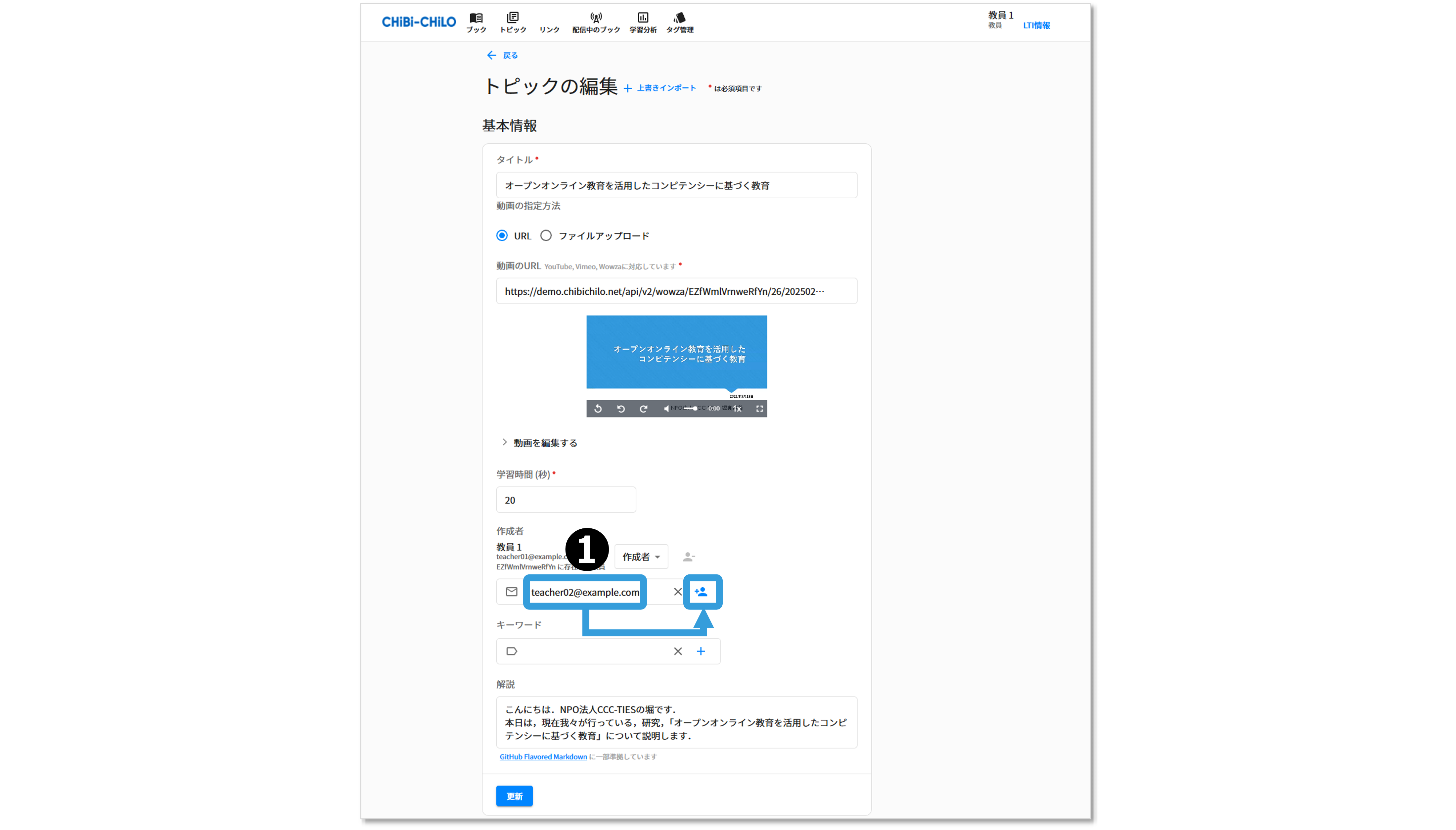
Task: Select the URL radio button
Action: point(502,235)
